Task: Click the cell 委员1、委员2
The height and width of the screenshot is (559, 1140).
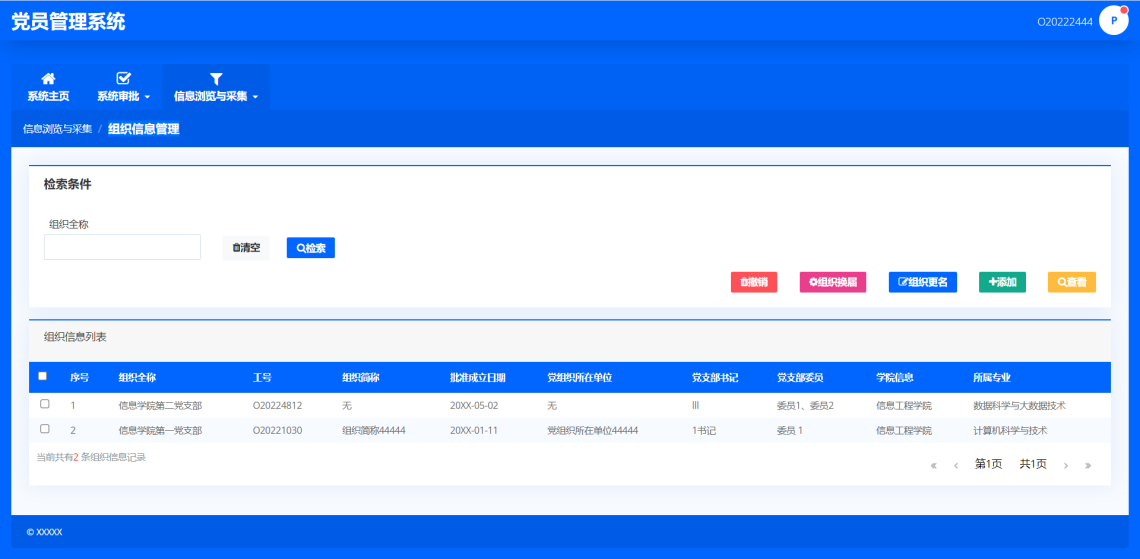Action: pyautogui.click(x=805, y=405)
